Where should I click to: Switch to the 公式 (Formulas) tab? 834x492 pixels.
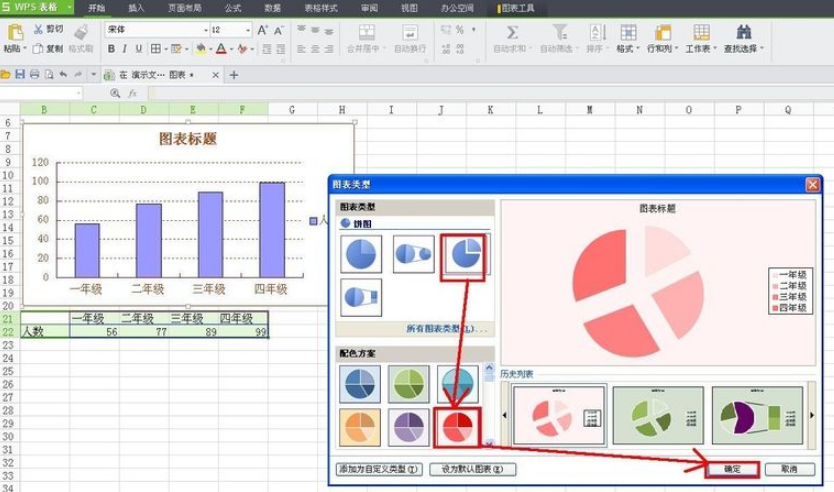click(232, 8)
